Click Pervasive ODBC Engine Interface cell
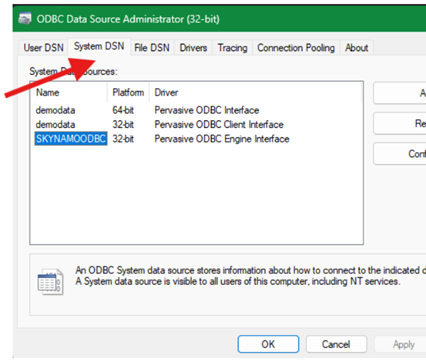This screenshot has width=426, height=360. click(222, 139)
